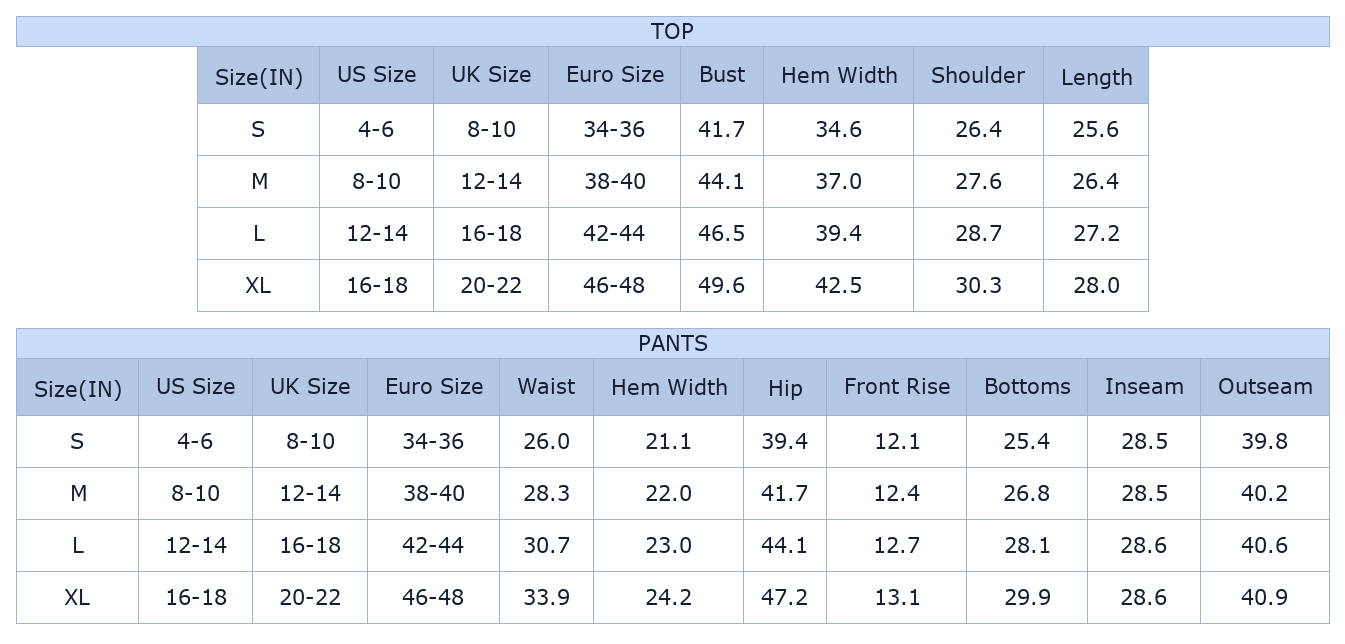The width and height of the screenshot is (1345, 644).
Task: Click the Euro Size 38-40 cell in TOP table
Action: (x=614, y=181)
